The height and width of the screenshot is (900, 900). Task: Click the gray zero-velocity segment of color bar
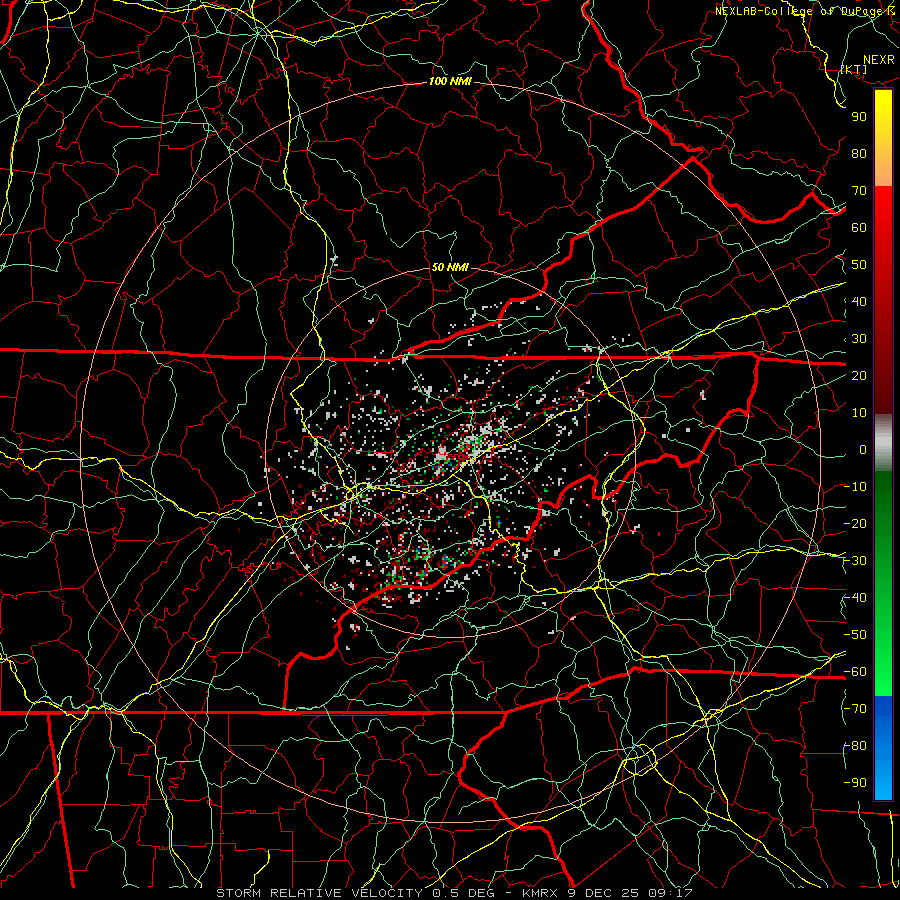tap(883, 442)
